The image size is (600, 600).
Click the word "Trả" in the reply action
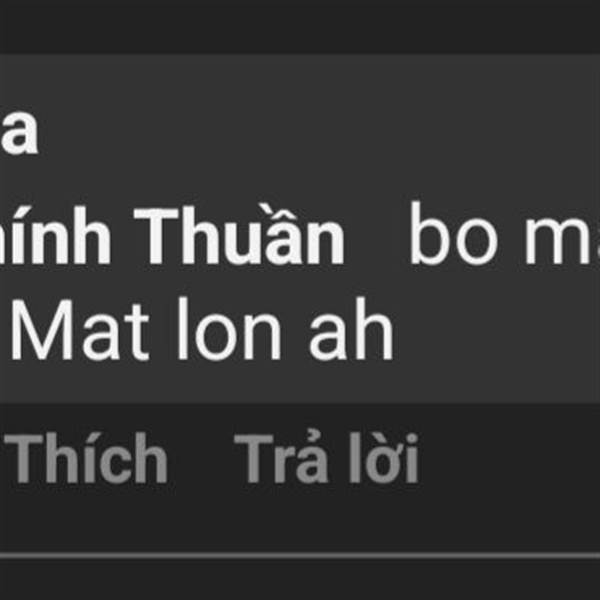(281, 458)
